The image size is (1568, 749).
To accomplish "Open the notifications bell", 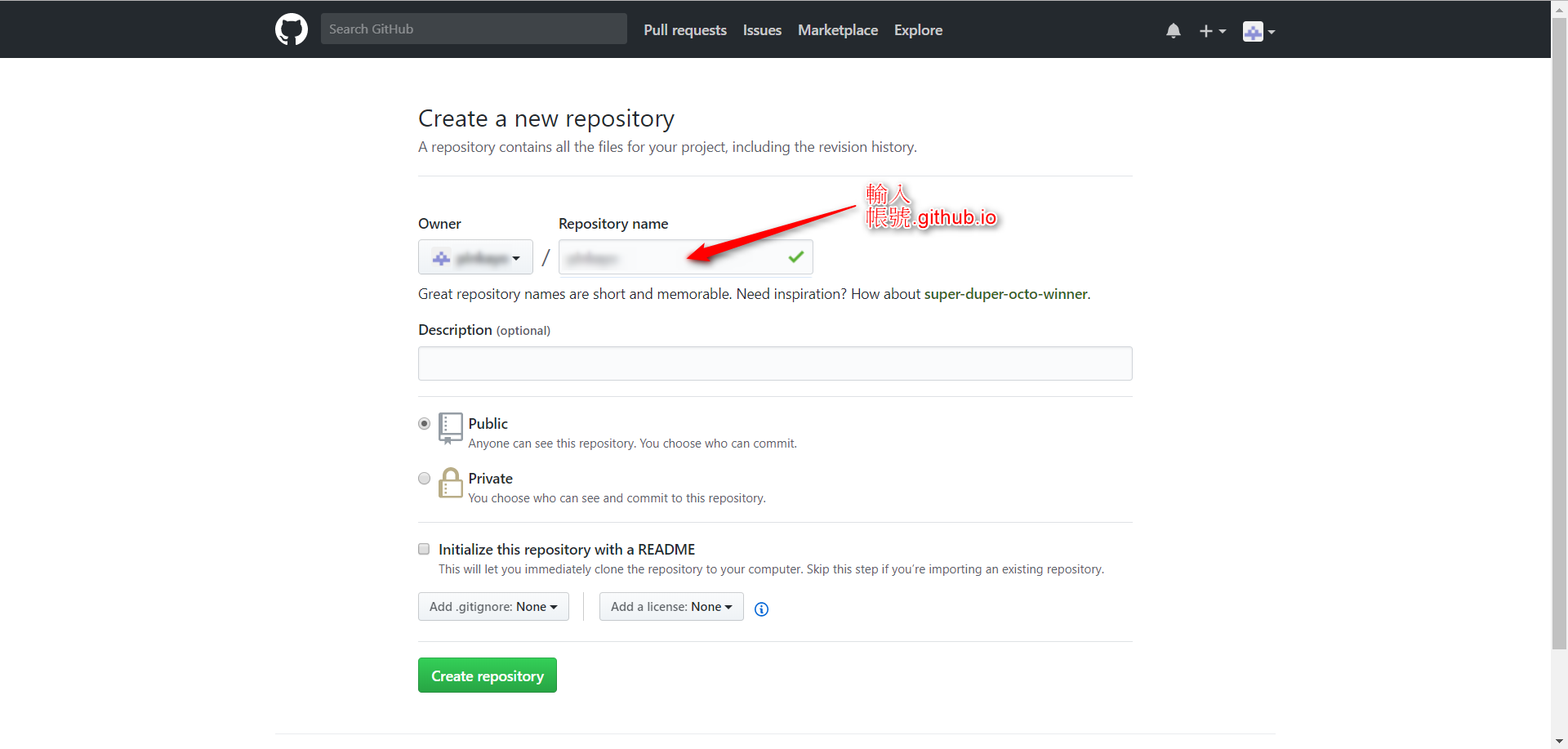I will [1174, 31].
